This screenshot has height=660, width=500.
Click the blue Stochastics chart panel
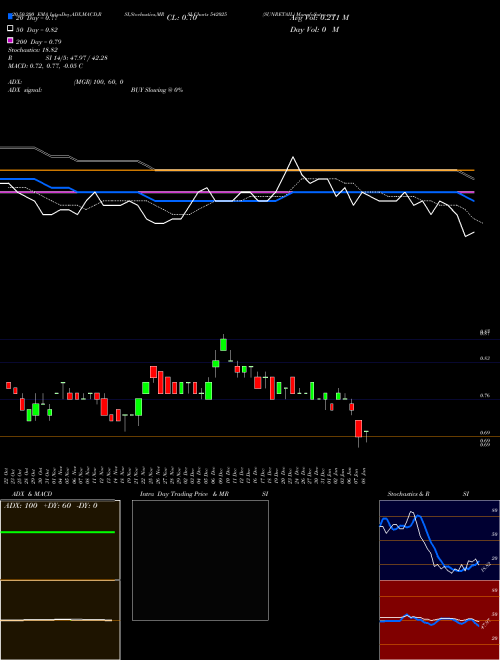(439, 540)
